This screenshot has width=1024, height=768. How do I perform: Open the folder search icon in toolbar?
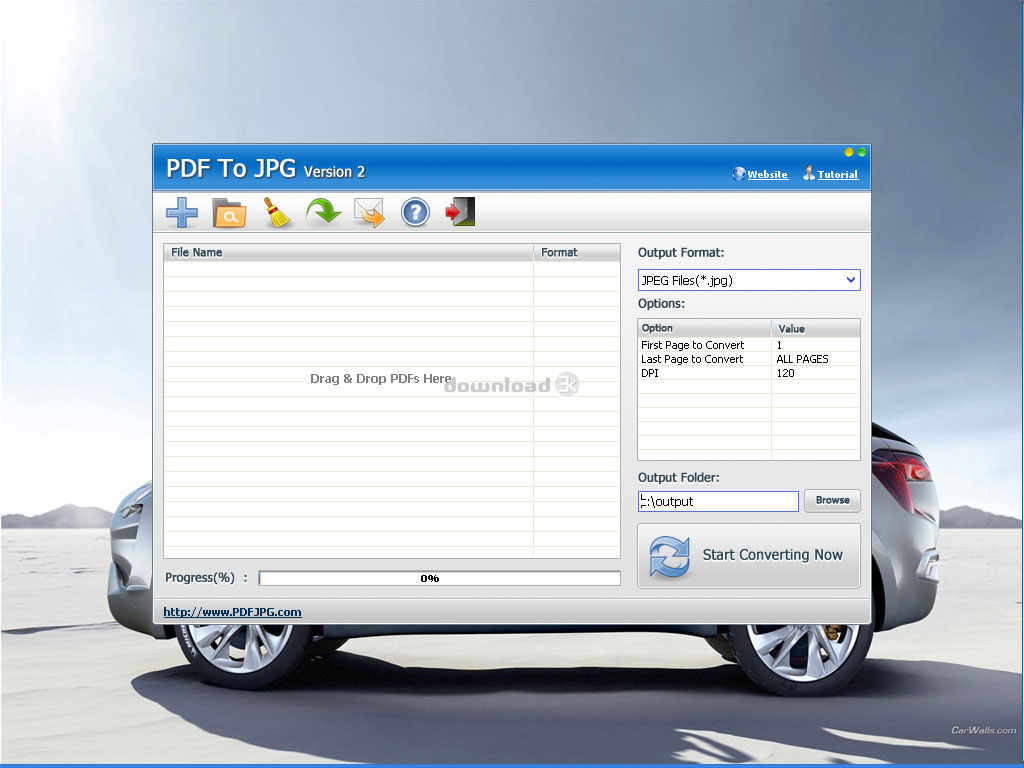[x=229, y=213]
